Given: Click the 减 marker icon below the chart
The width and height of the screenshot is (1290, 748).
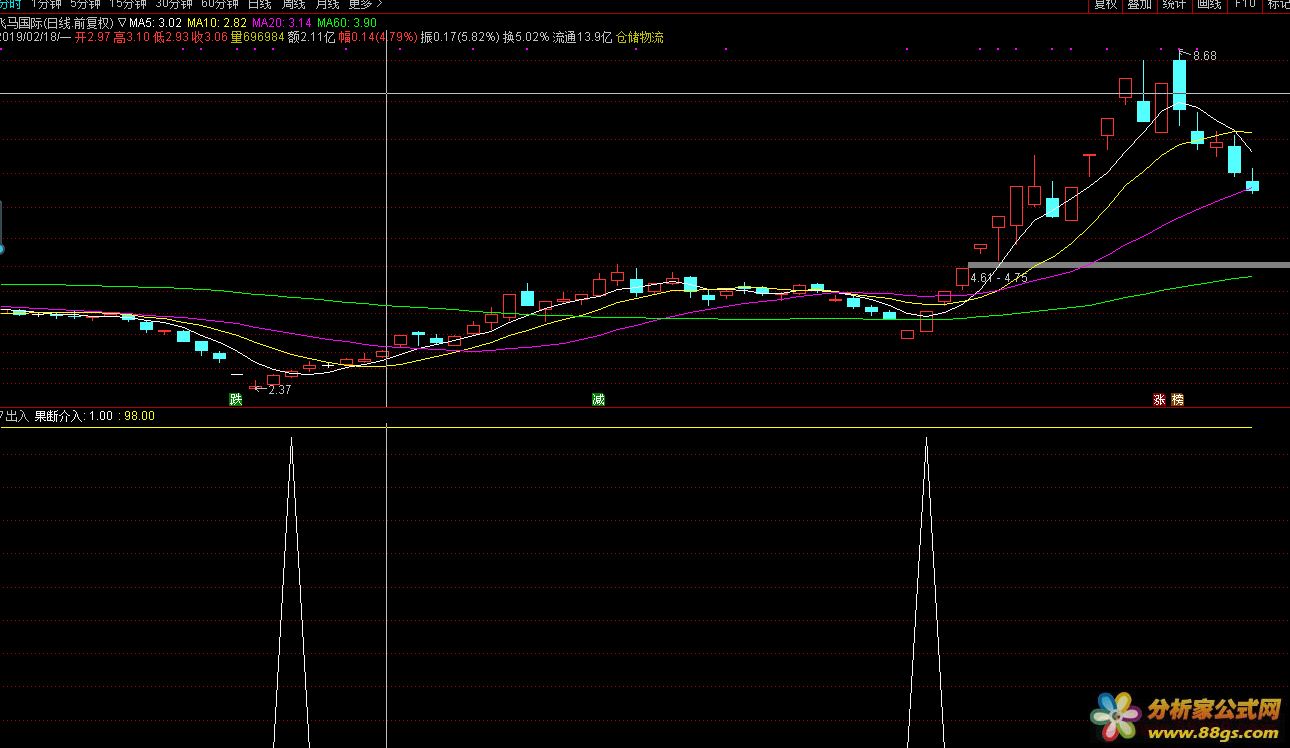Looking at the screenshot, I should click(598, 400).
